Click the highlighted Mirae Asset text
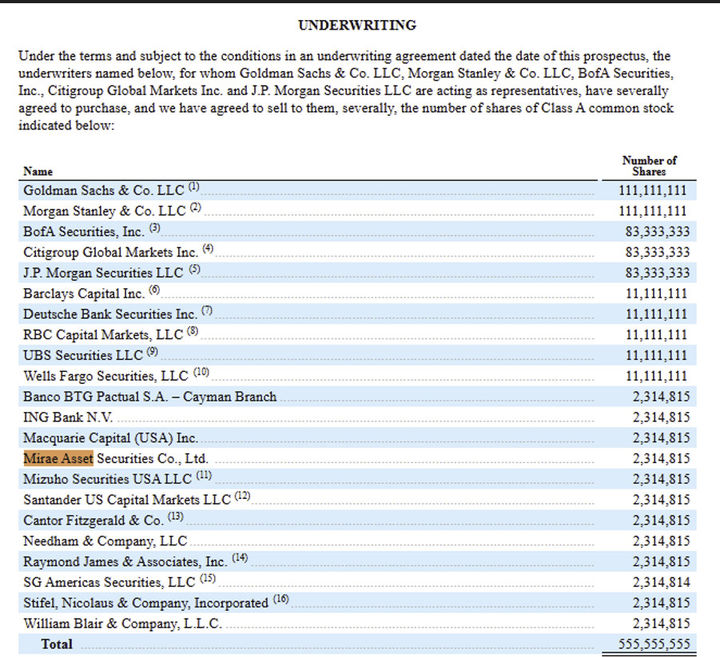 click(x=58, y=458)
